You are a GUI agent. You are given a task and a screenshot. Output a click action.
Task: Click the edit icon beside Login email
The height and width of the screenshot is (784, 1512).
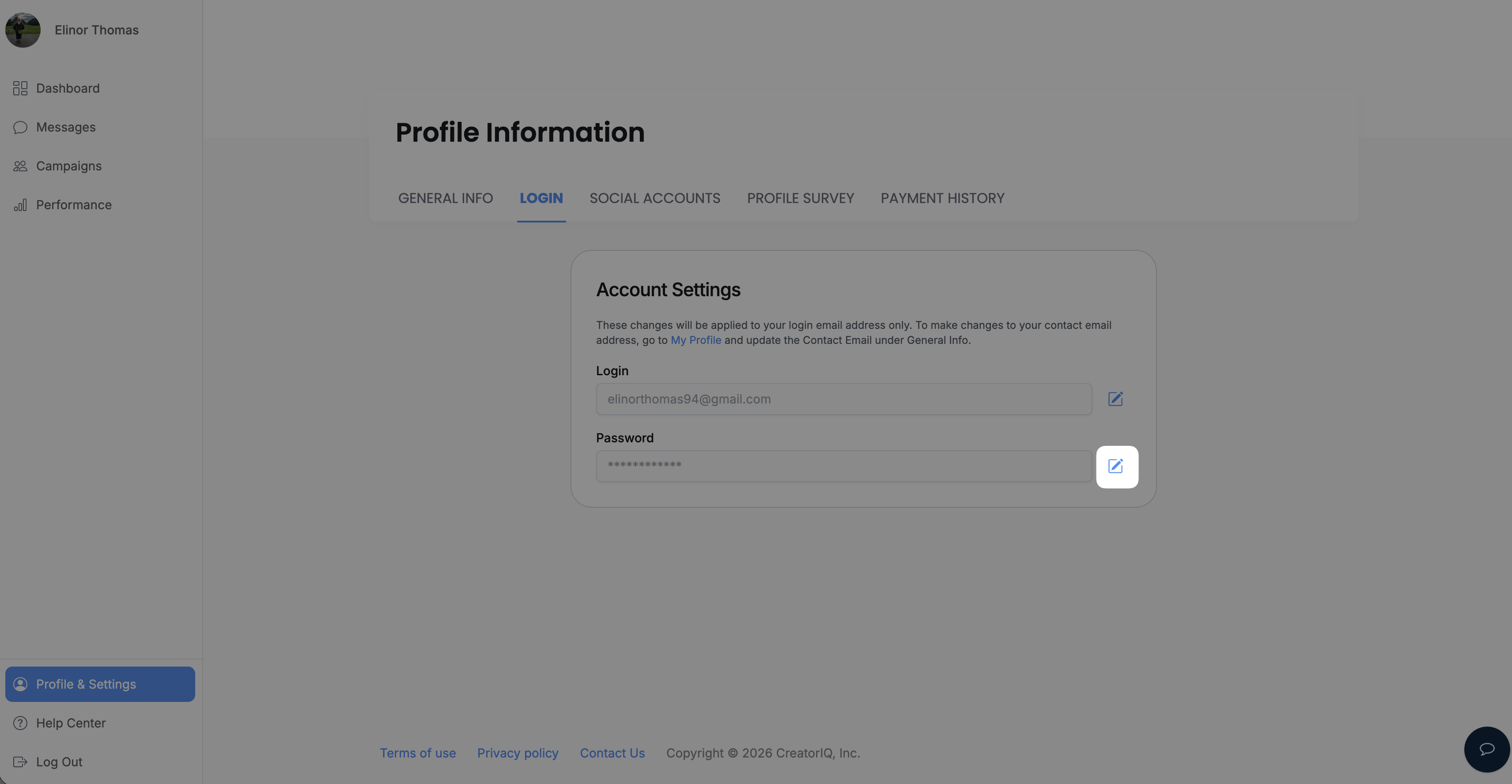(1115, 399)
